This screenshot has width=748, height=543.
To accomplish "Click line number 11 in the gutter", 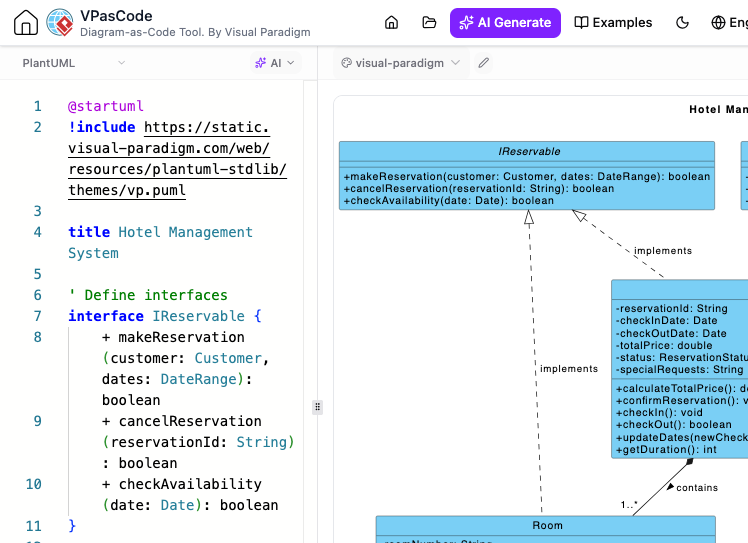I will (x=33, y=526).
